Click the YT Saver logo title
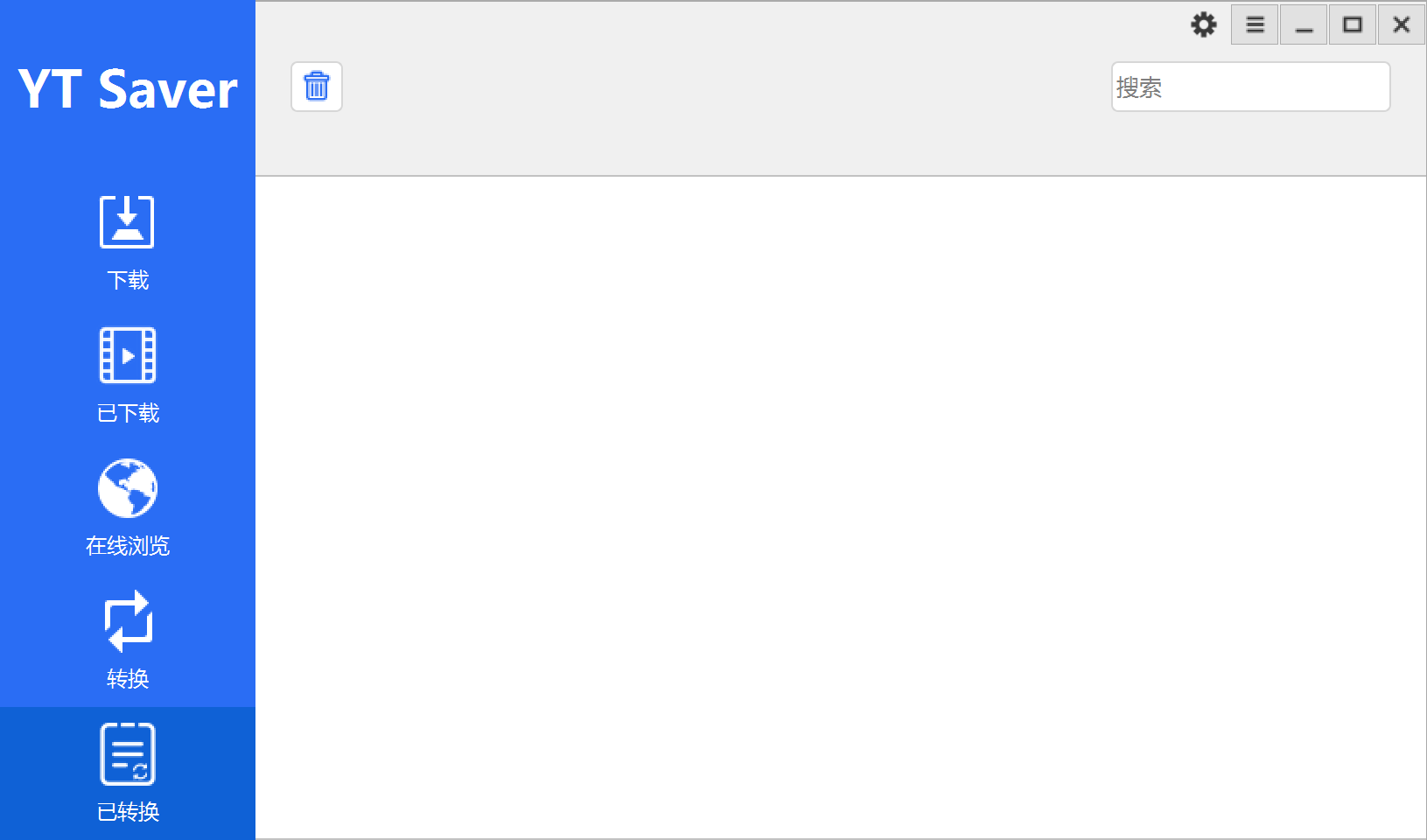The width and height of the screenshot is (1427, 840). [128, 89]
